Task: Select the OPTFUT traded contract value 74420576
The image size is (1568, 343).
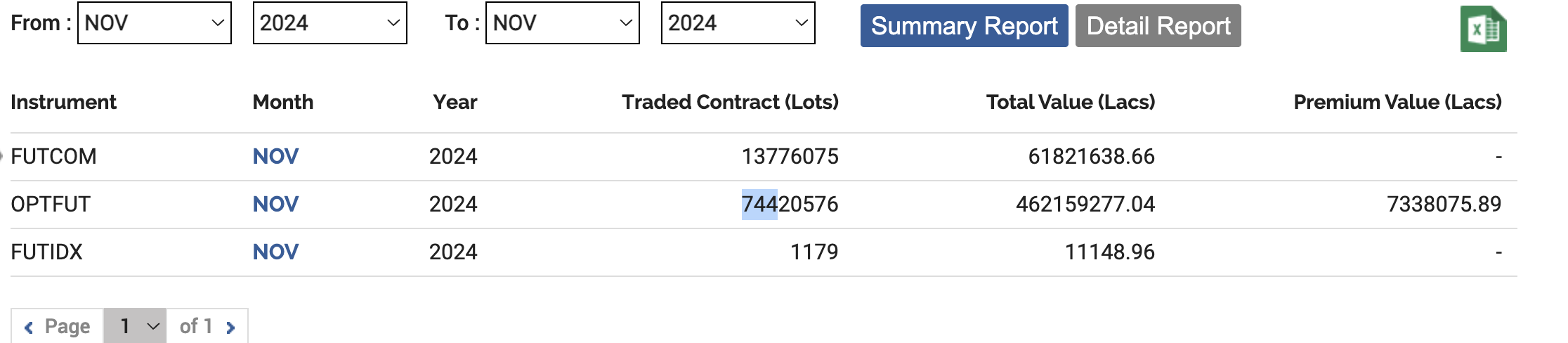Action: coord(790,204)
